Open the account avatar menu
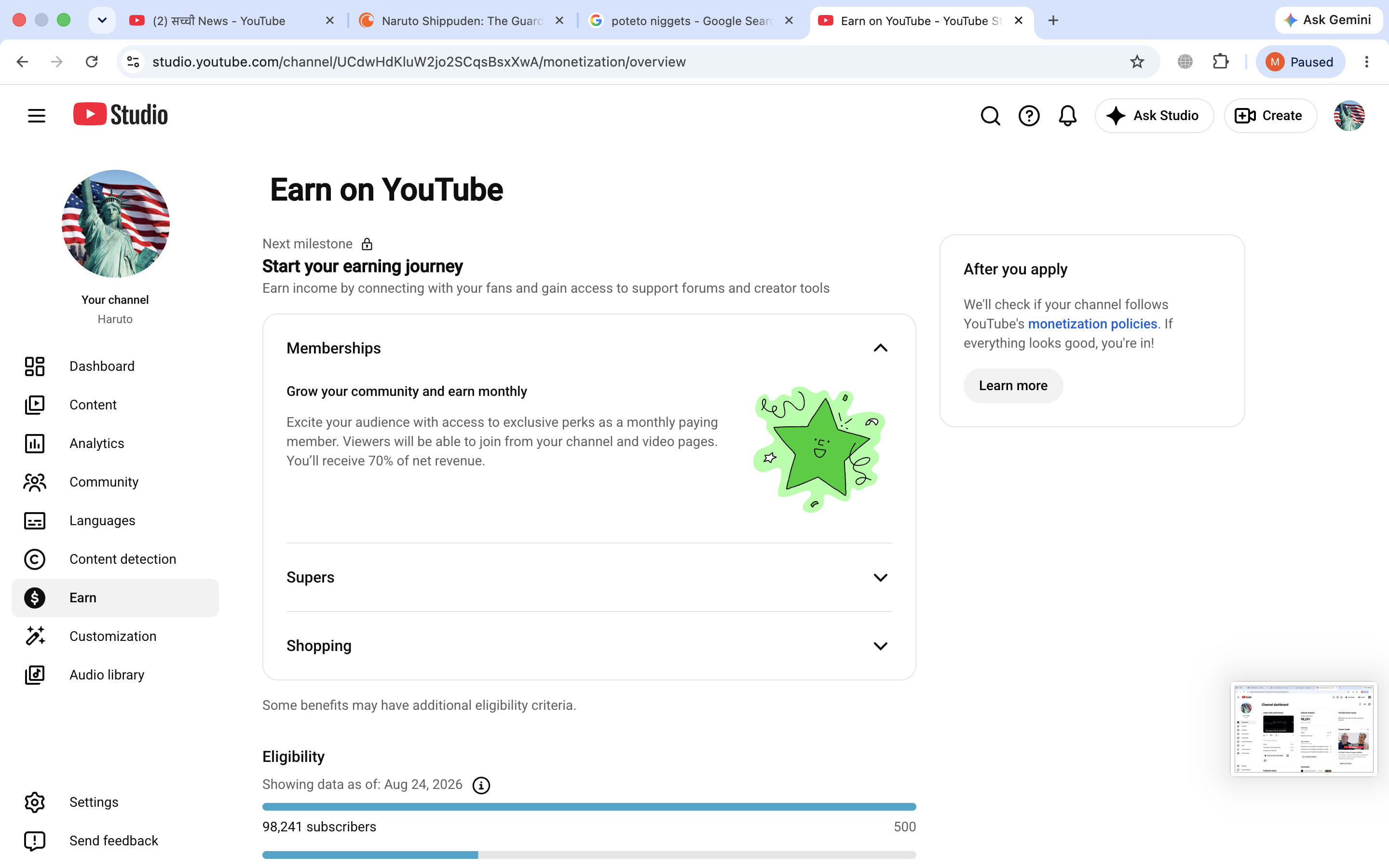1389x868 pixels. (x=1349, y=115)
